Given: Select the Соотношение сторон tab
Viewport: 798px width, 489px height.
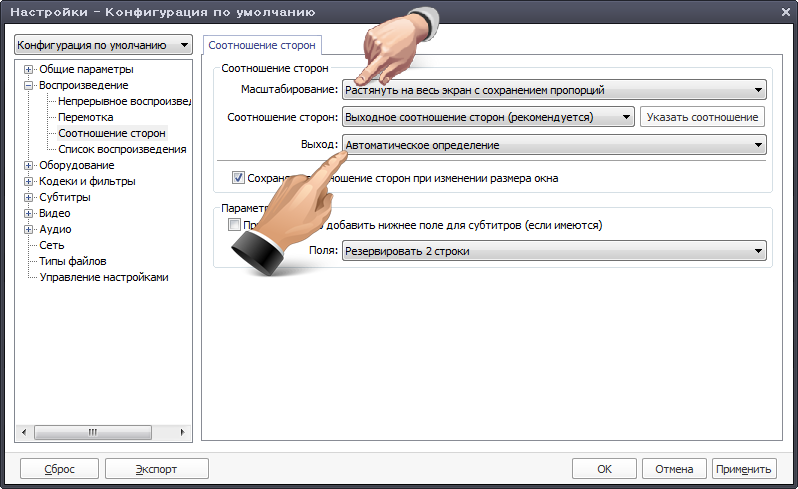Looking at the screenshot, I should [x=263, y=45].
